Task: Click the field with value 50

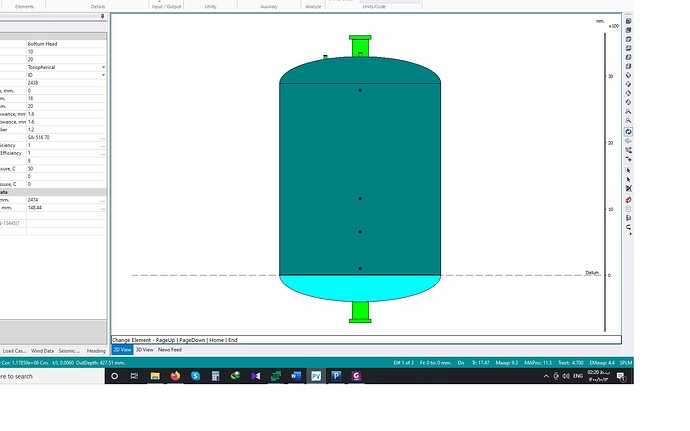Action: pyautogui.click(x=66, y=169)
